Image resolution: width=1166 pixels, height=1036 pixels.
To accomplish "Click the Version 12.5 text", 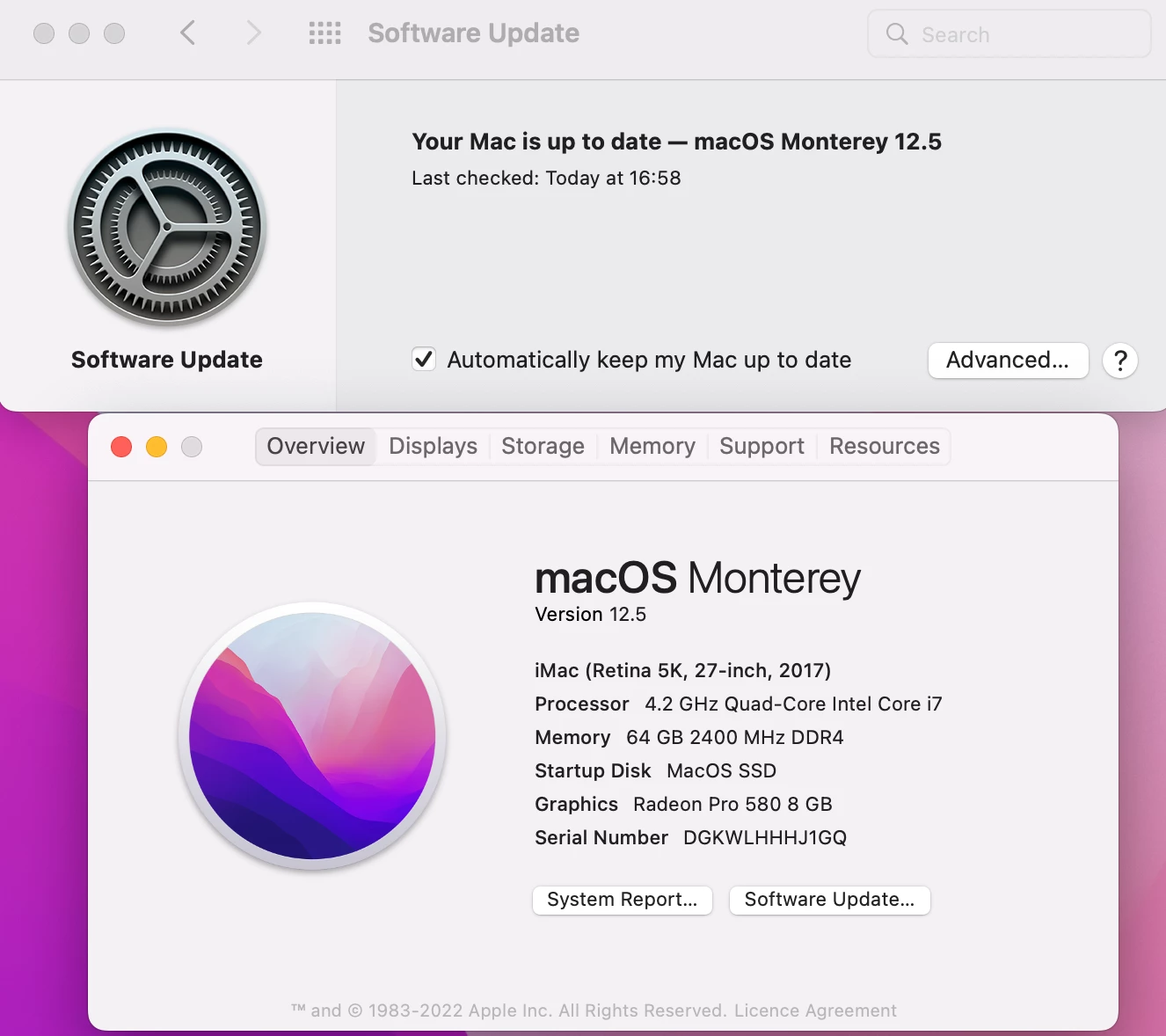I will (x=591, y=614).
